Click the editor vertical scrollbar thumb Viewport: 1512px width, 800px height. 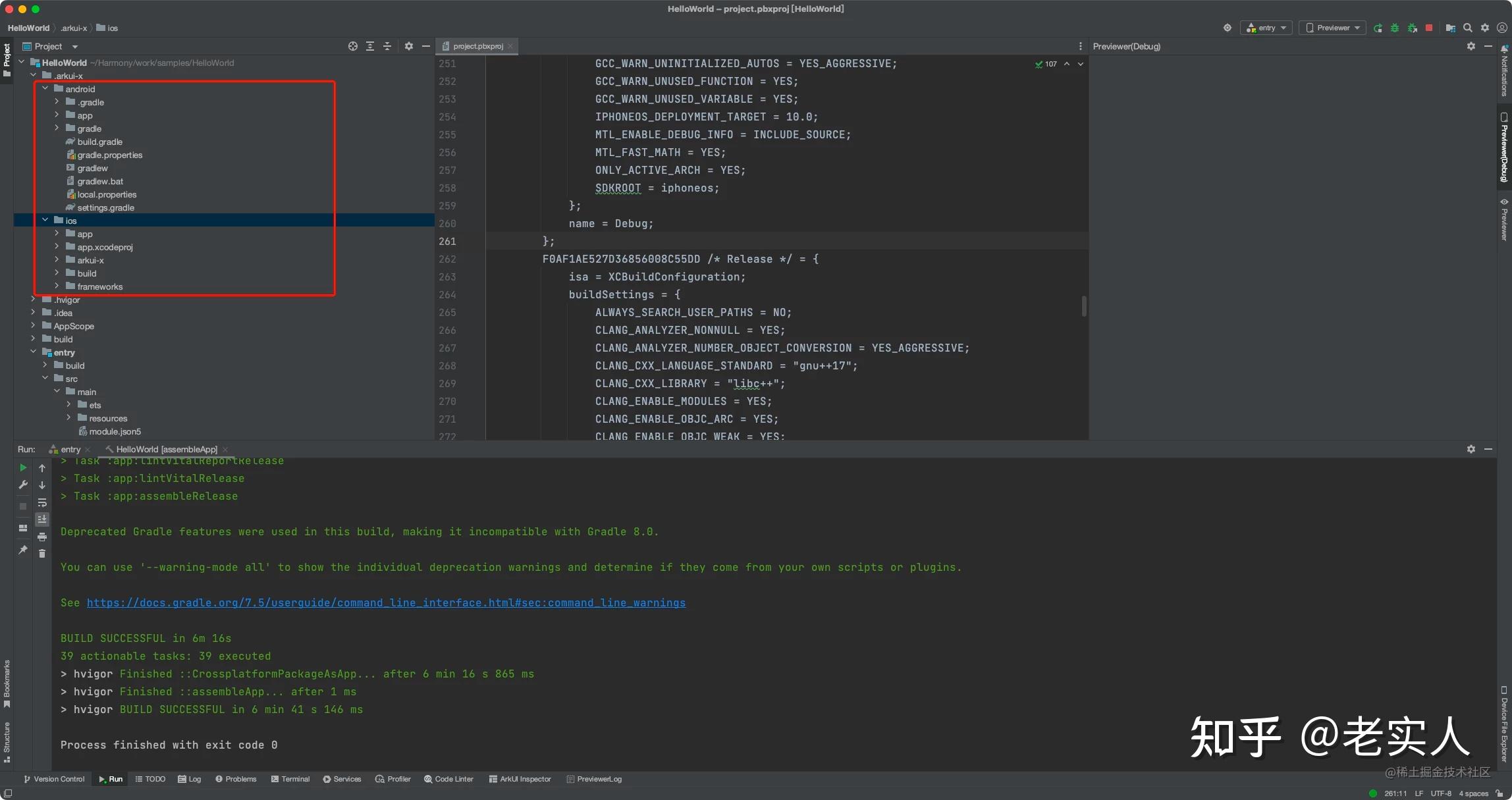[1084, 306]
